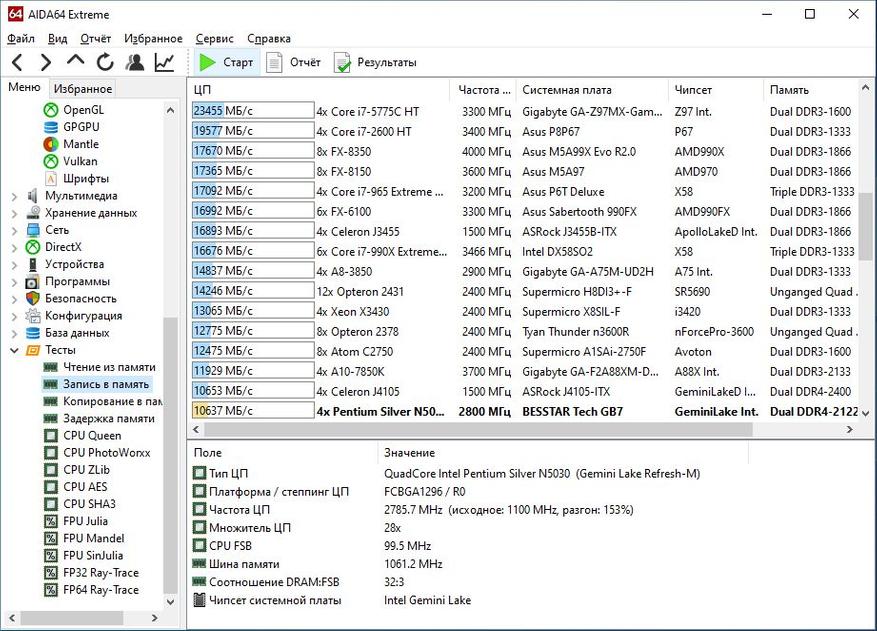Open the Избранное menu in the menu bar
877x631 pixels.
[153, 39]
